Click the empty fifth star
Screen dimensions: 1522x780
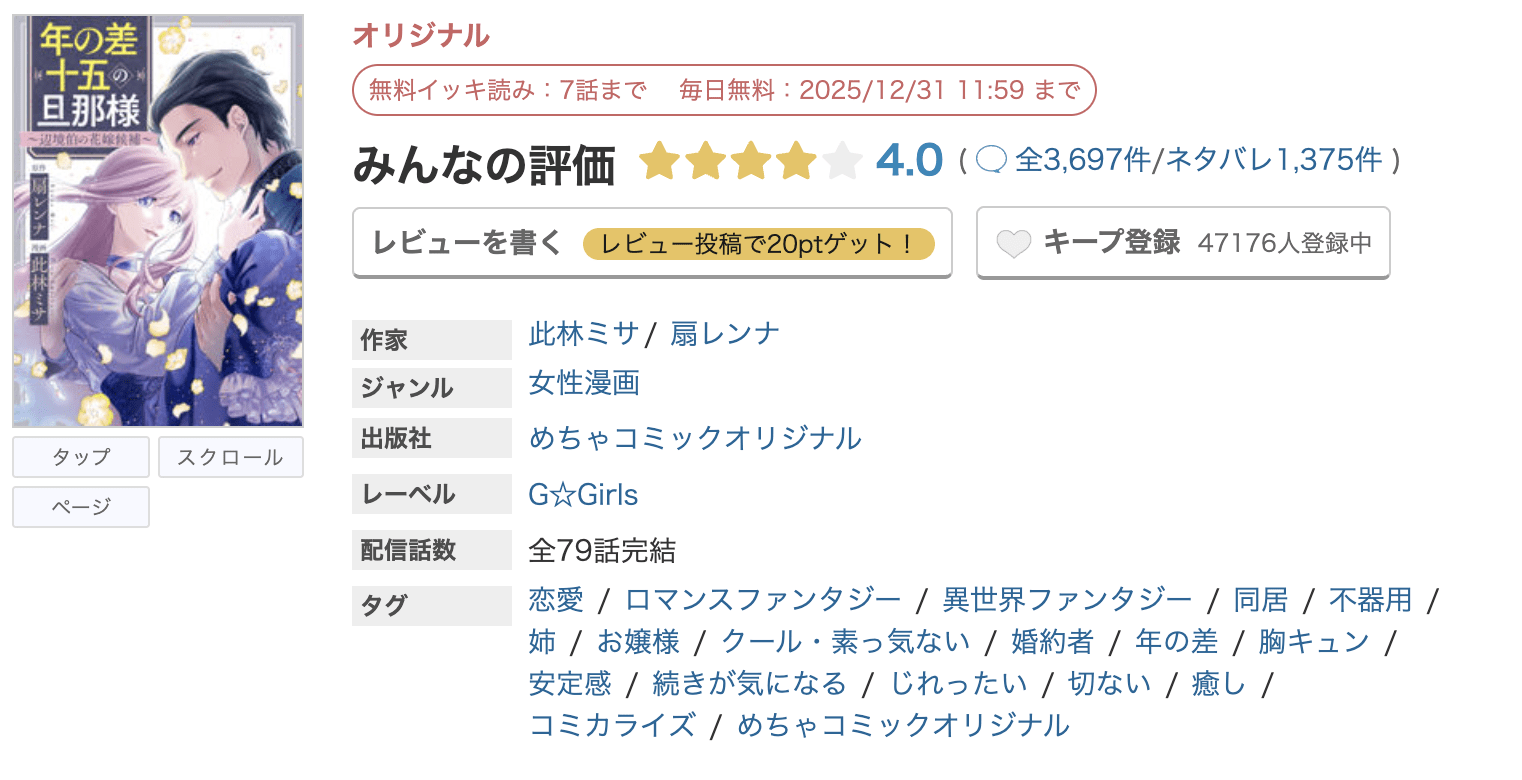(x=843, y=161)
